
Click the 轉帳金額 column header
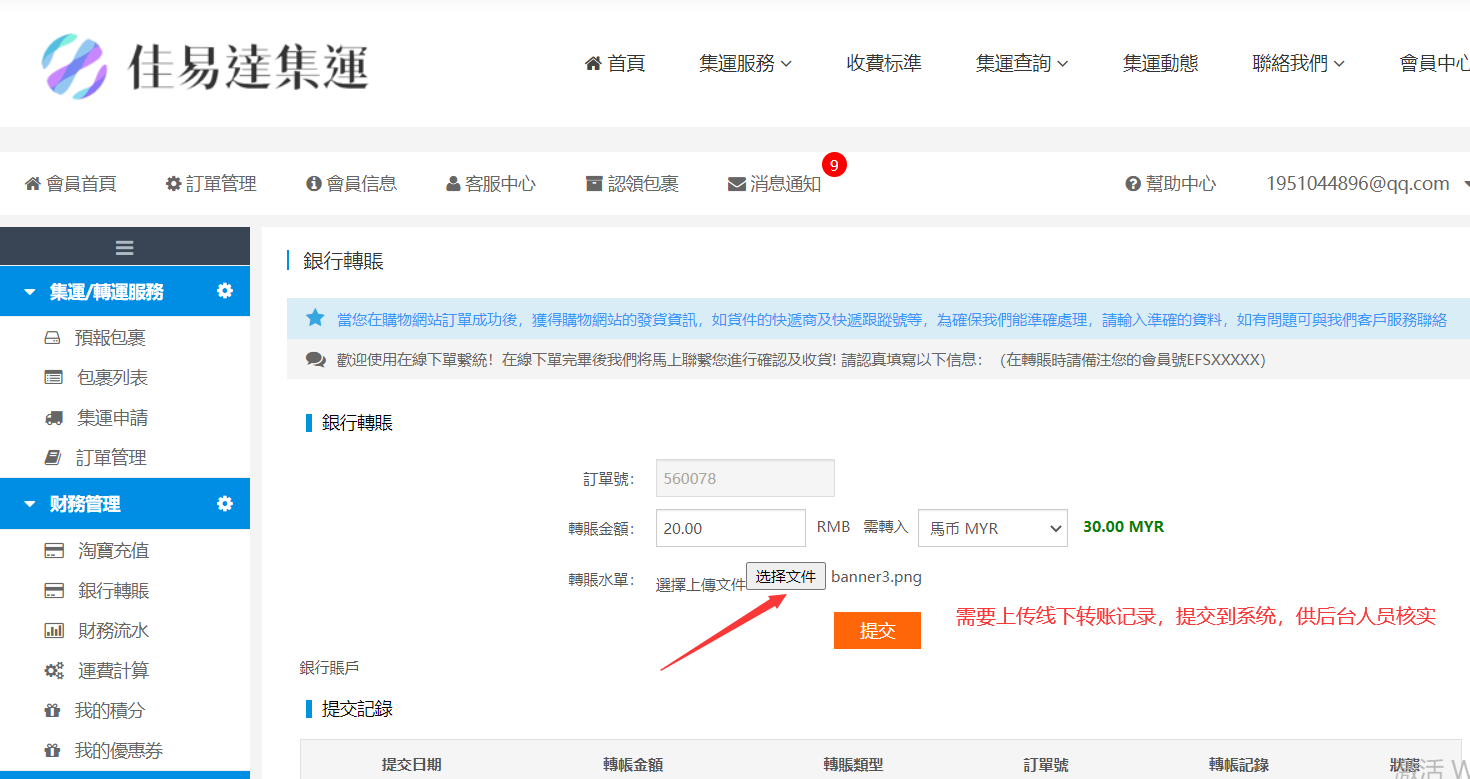tap(633, 765)
